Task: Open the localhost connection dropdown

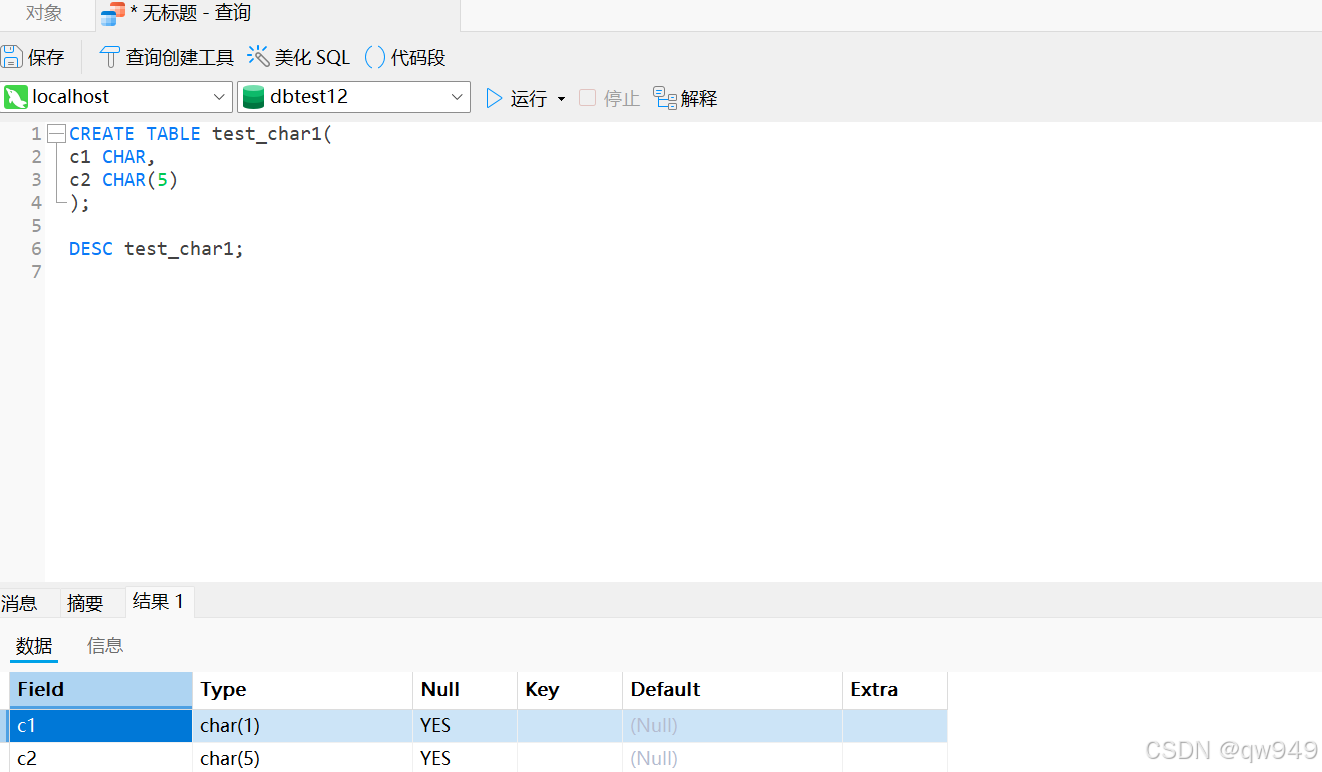Action: click(x=220, y=96)
